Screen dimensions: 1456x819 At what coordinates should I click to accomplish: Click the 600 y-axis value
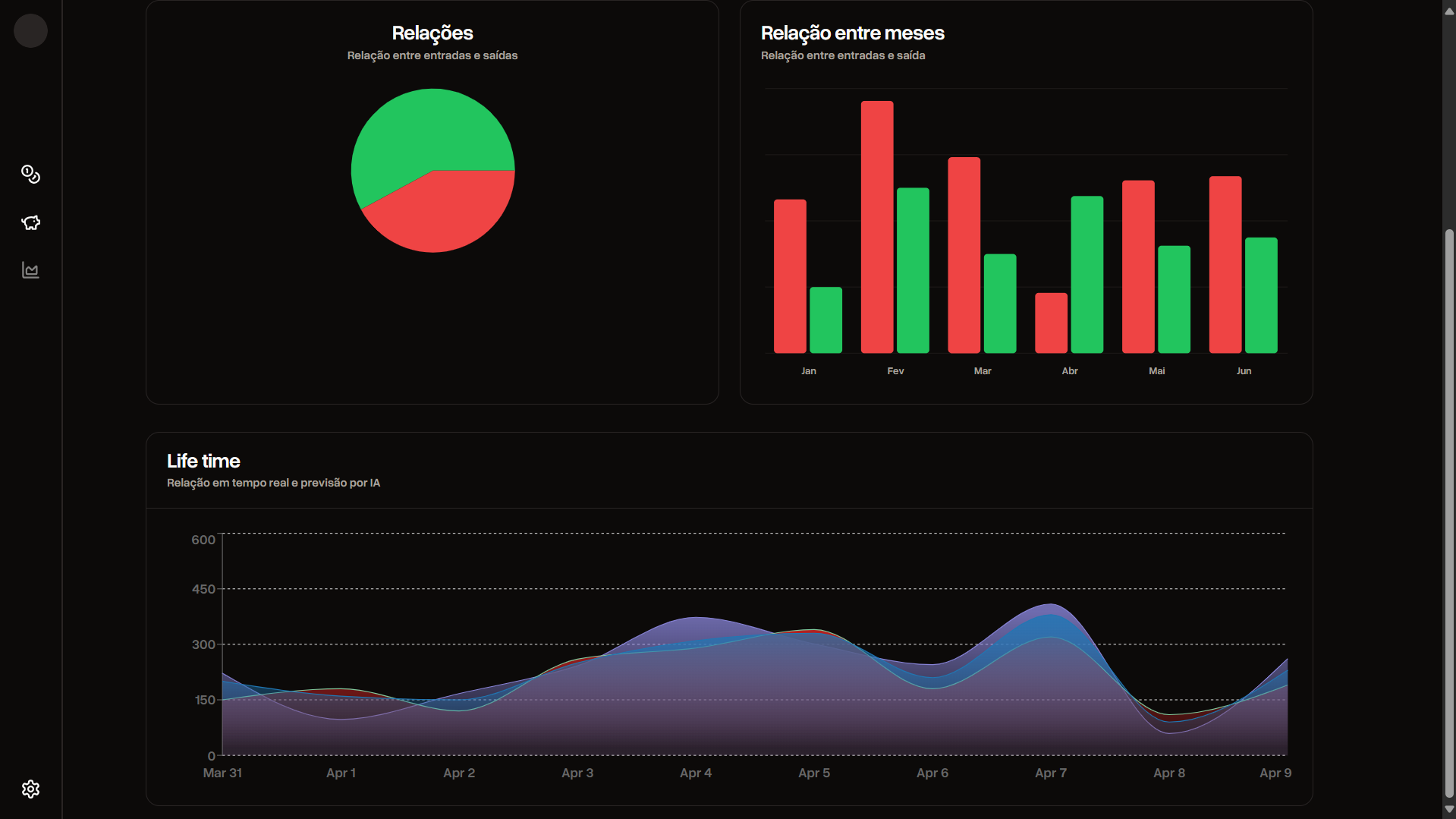coord(203,540)
